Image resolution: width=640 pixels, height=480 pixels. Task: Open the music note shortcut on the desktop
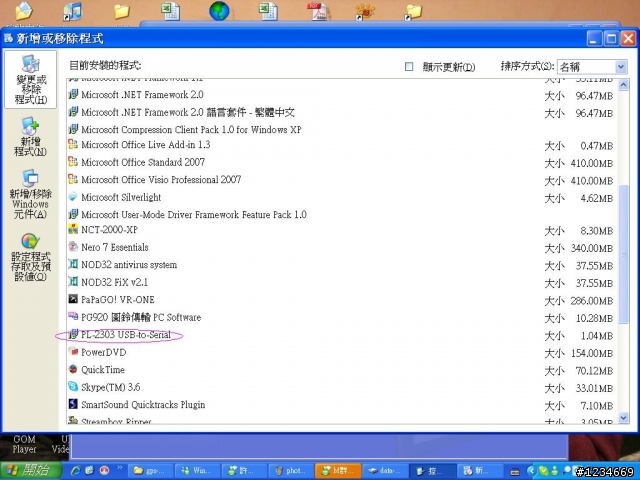(x=73, y=11)
